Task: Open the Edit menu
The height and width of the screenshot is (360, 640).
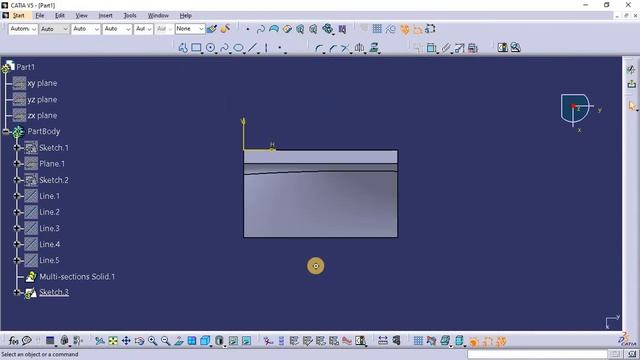Action: 60,16
